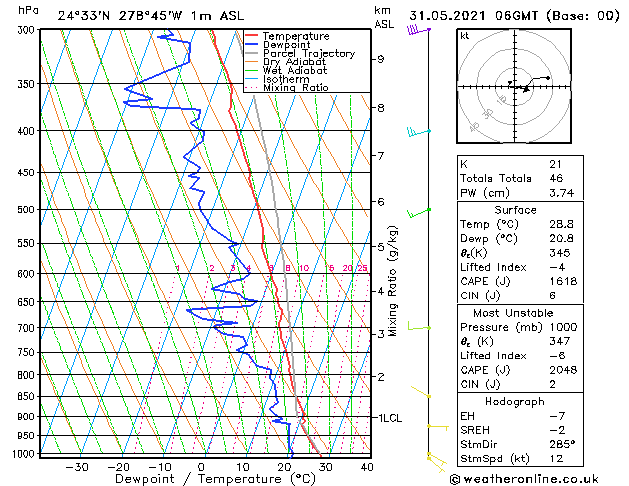Click the 9 km altitude tick label
Screen dimensions: 629x486
tap(380, 59)
